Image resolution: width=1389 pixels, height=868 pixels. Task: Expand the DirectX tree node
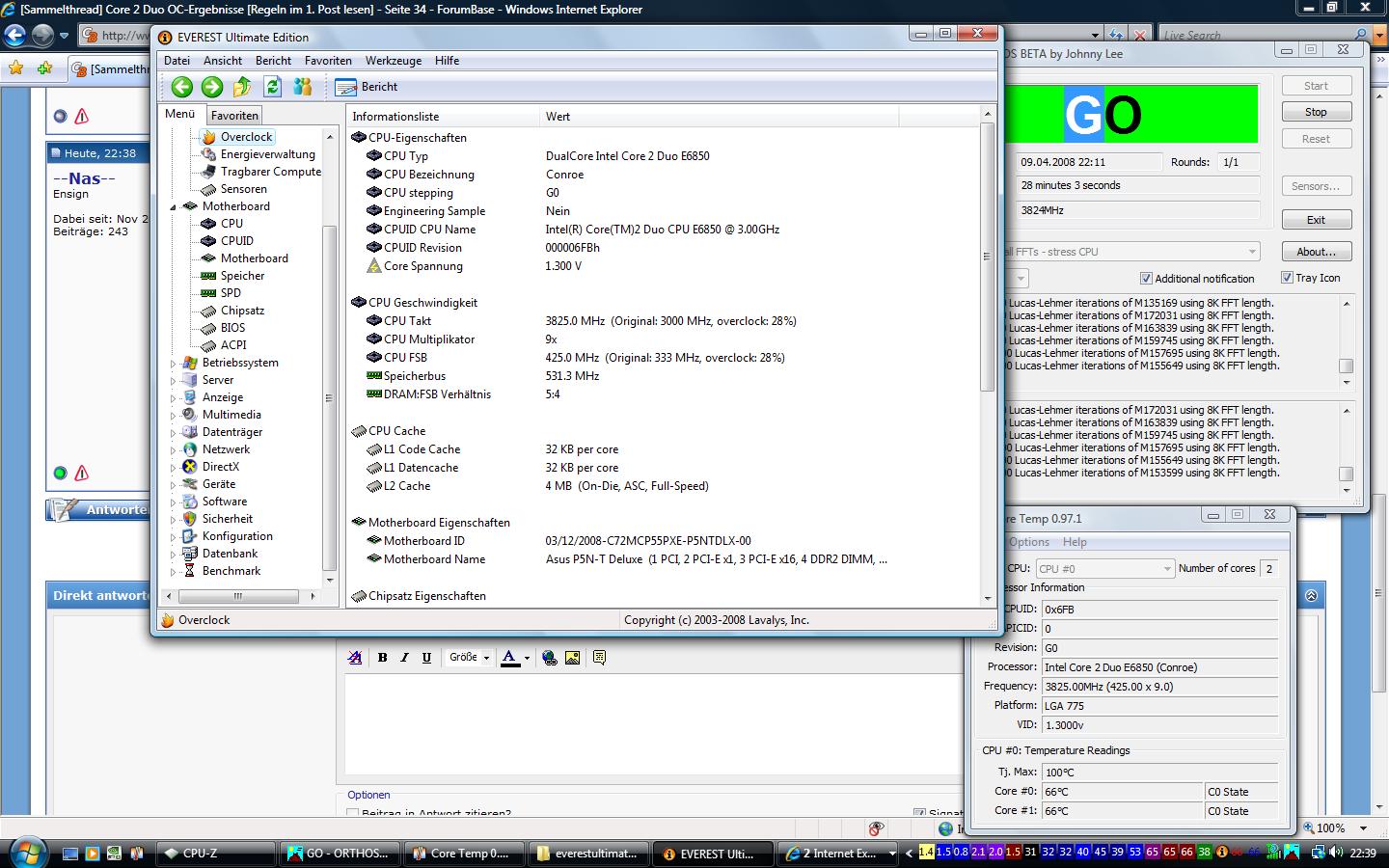coord(174,467)
